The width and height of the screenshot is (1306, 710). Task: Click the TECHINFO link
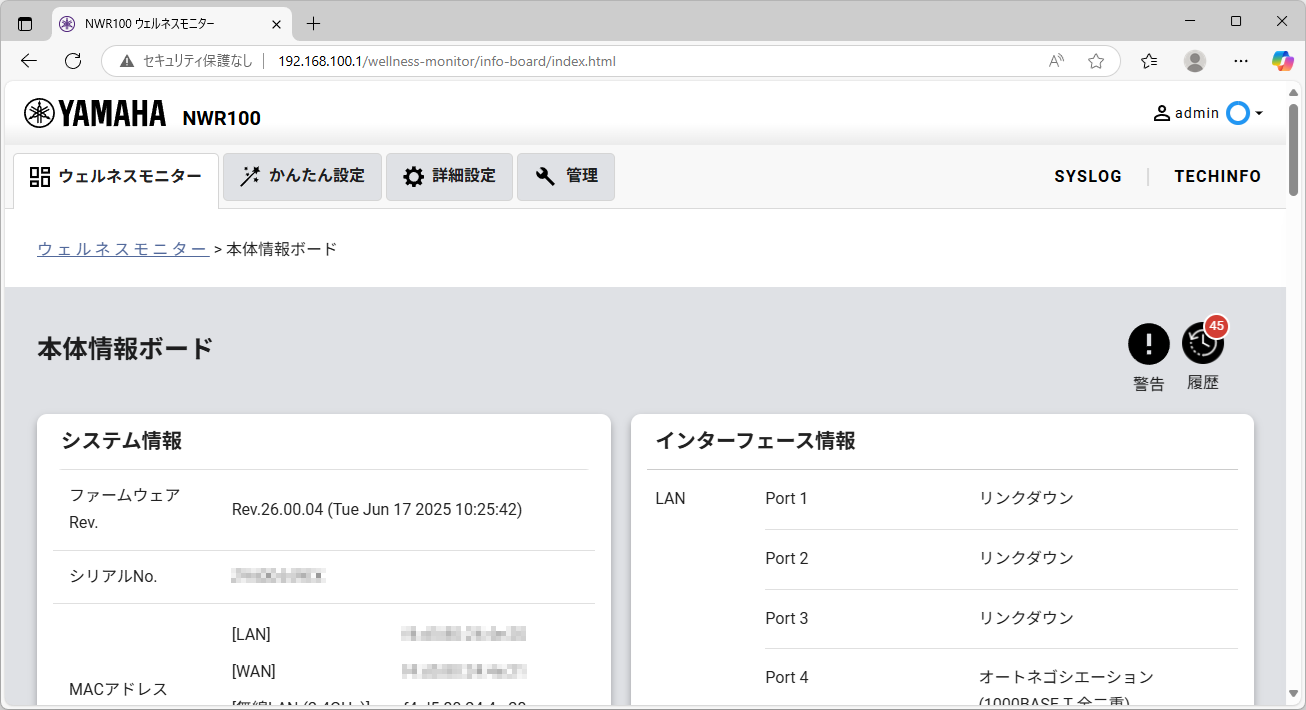1217,176
